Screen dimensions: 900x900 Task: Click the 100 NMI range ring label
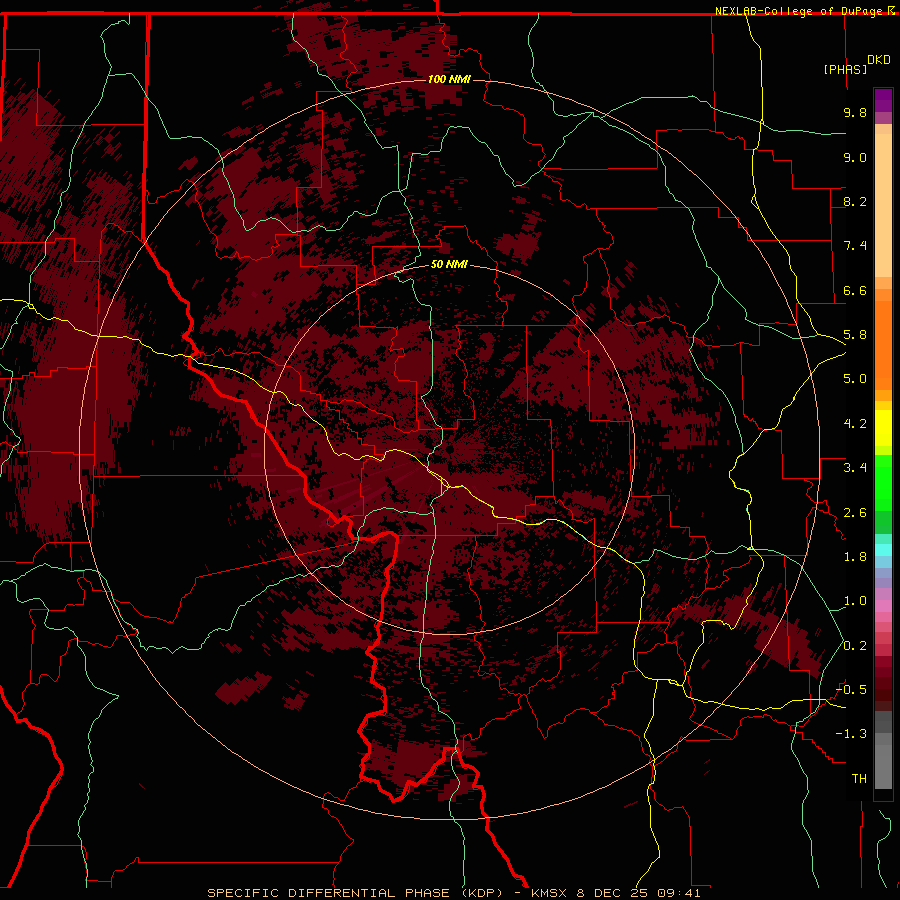(x=449, y=79)
